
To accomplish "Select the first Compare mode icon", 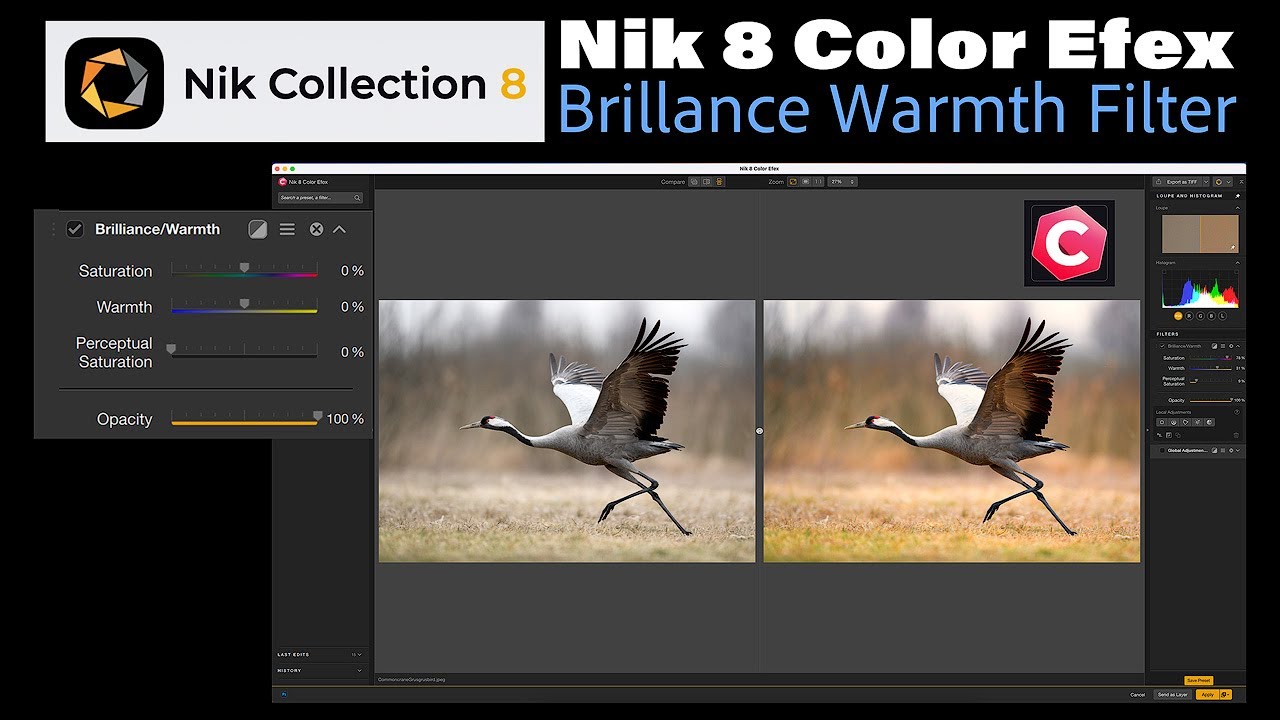I will [694, 182].
